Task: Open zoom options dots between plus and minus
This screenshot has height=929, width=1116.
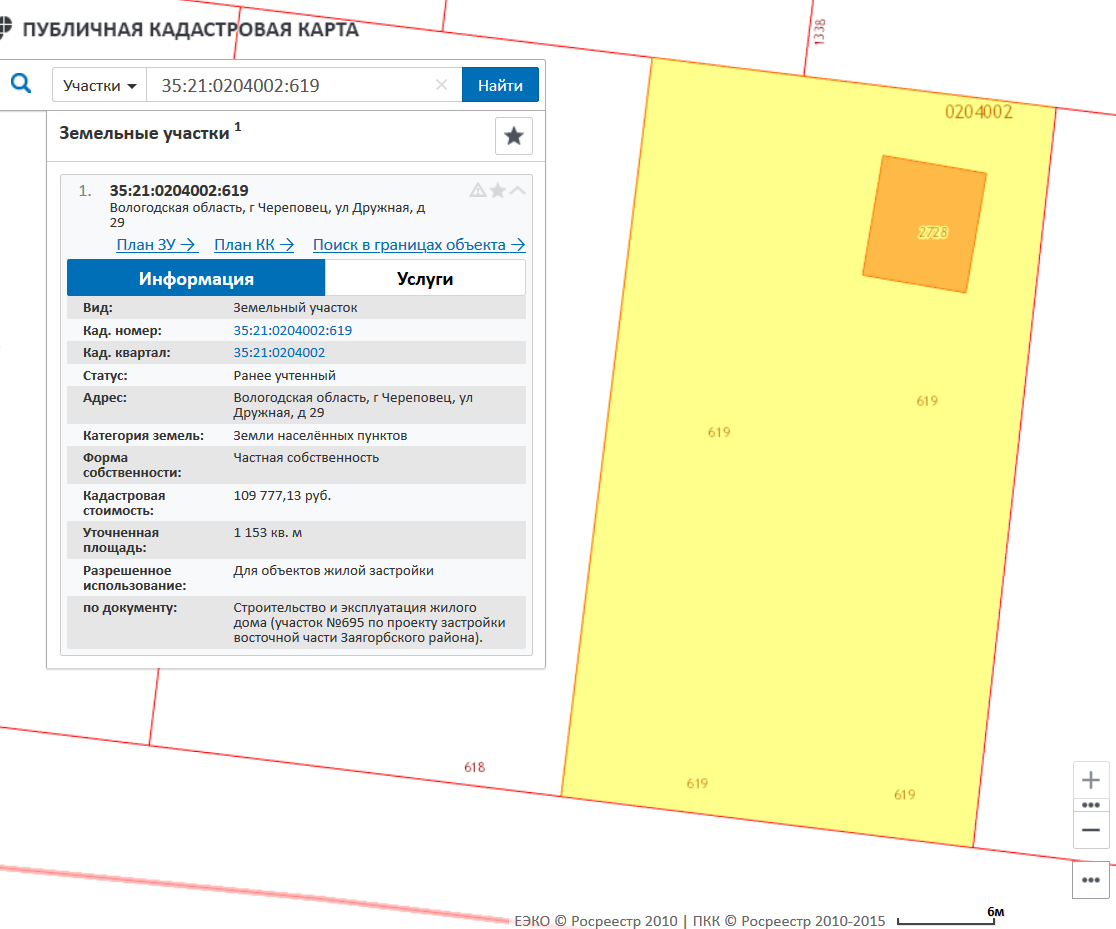Action: click(x=1091, y=805)
